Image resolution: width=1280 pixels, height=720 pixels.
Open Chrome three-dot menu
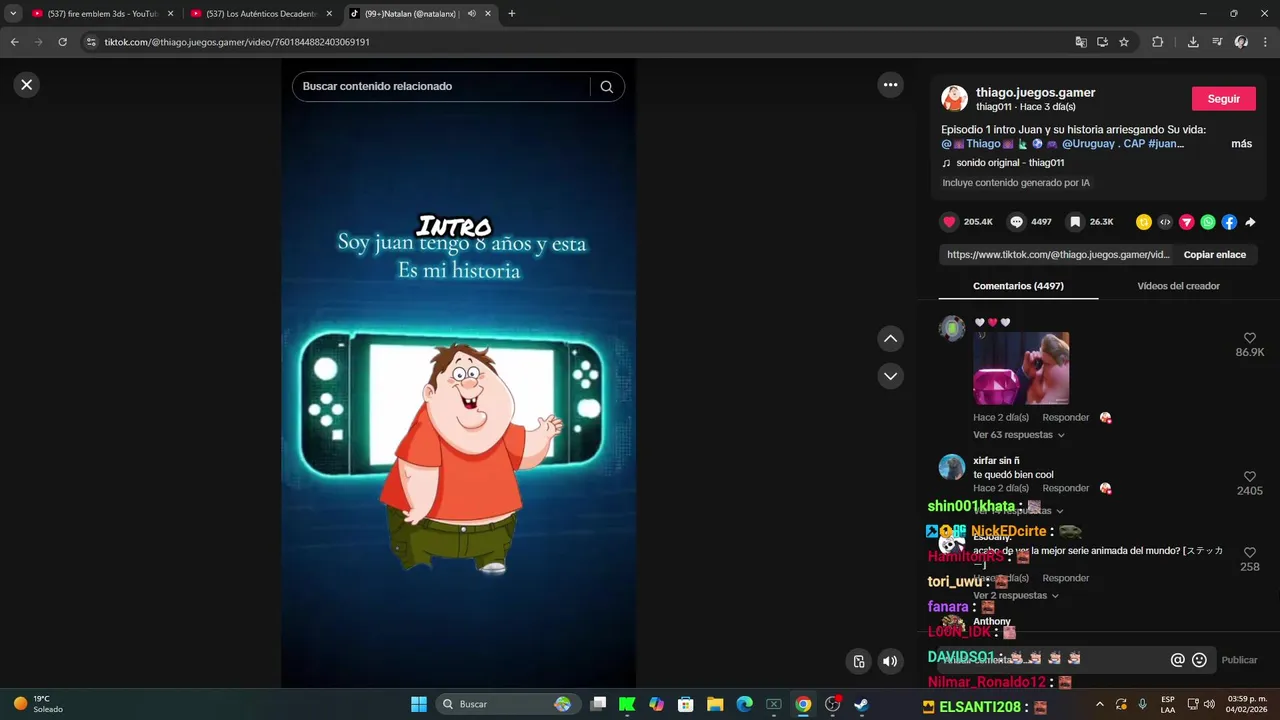click(1265, 42)
